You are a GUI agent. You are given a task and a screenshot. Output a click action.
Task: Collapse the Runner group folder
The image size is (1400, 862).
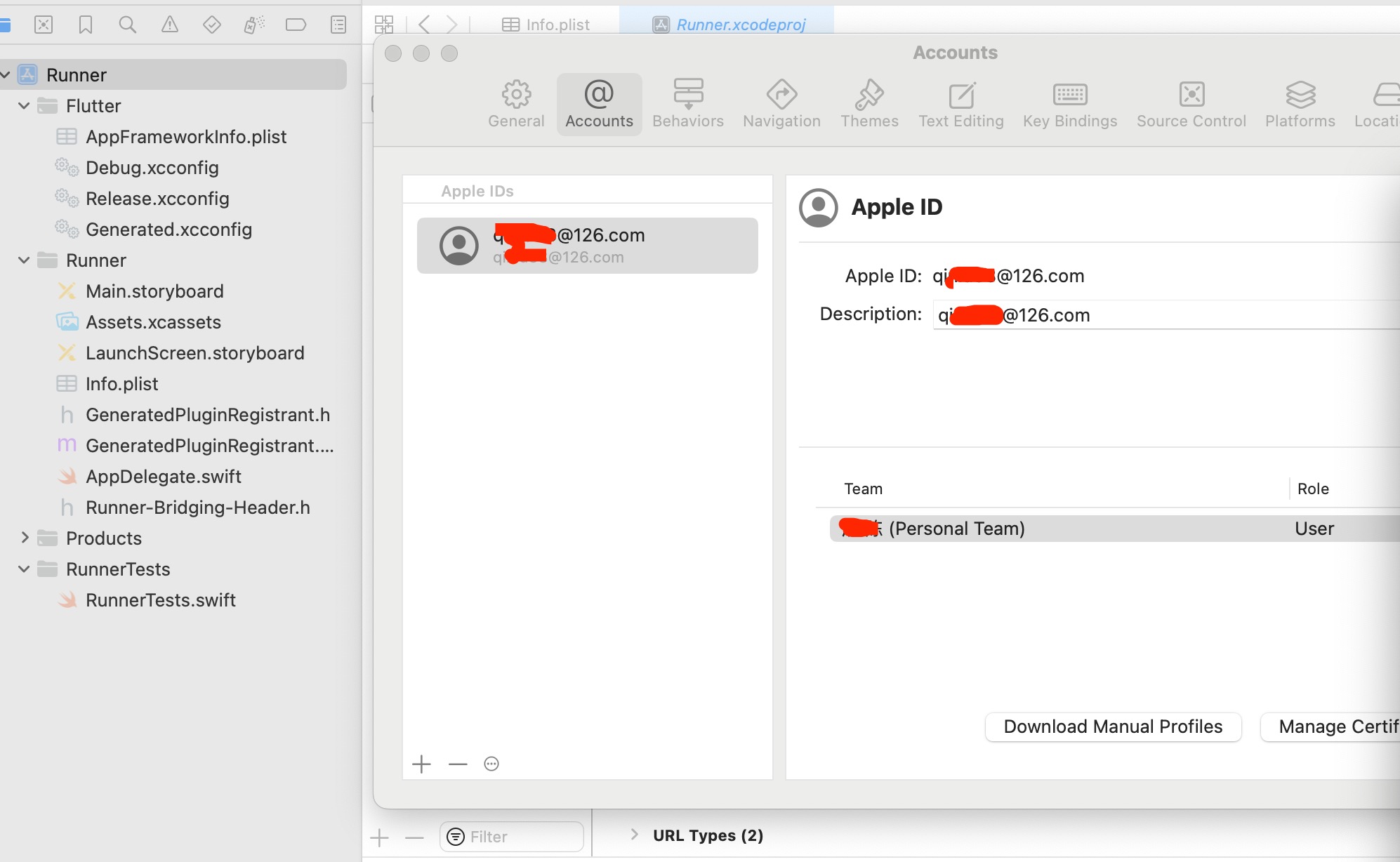[24, 260]
